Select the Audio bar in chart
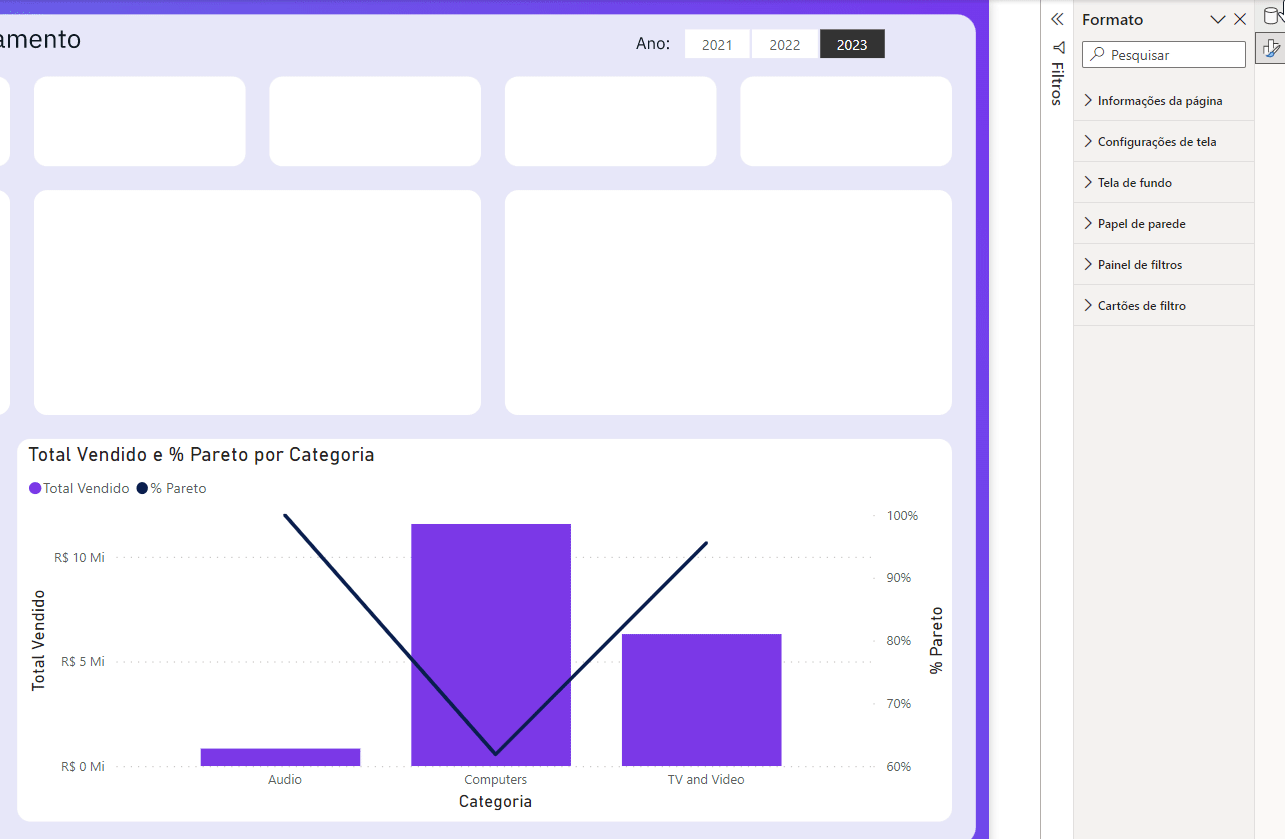 pos(280,757)
